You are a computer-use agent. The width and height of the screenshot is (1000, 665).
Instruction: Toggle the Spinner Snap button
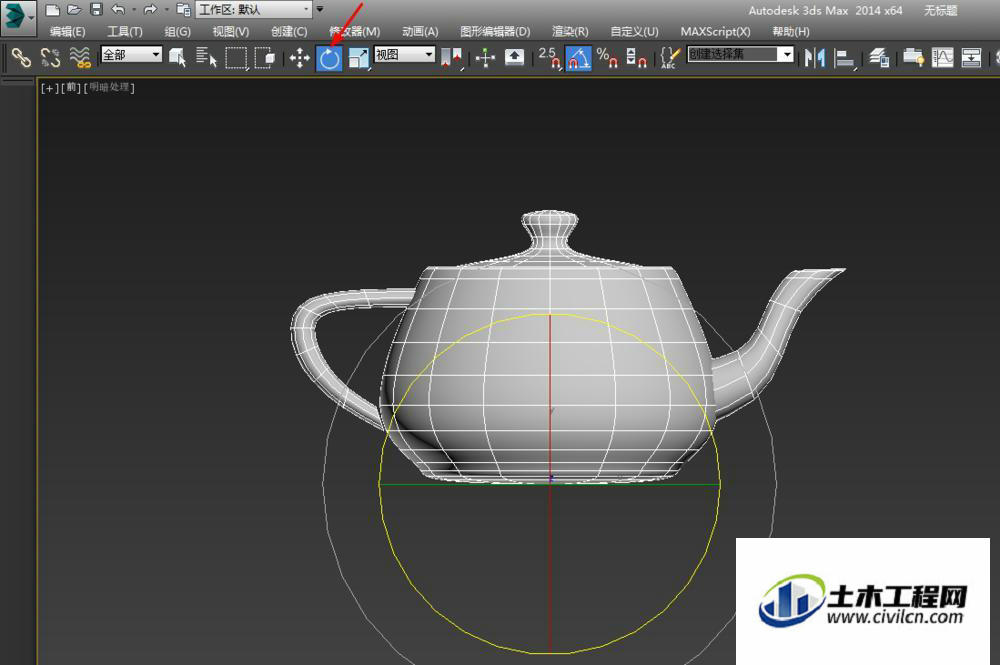[x=636, y=58]
